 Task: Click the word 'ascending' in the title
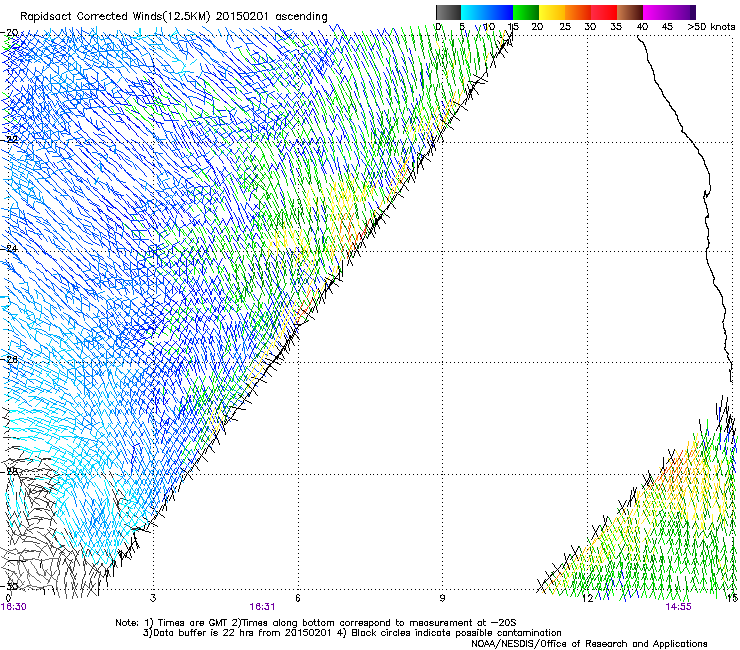pyautogui.click(x=301, y=17)
